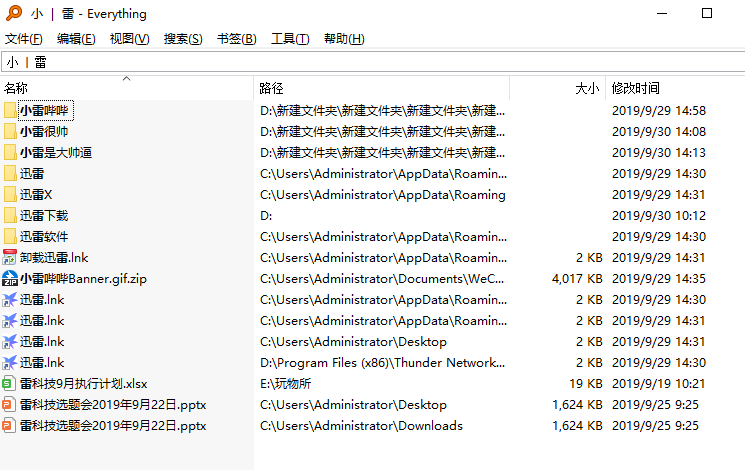Image resolution: width=745 pixels, height=470 pixels.
Task: Click the 卸载迅雷.lnk shortcut icon
Action: (x=10, y=258)
